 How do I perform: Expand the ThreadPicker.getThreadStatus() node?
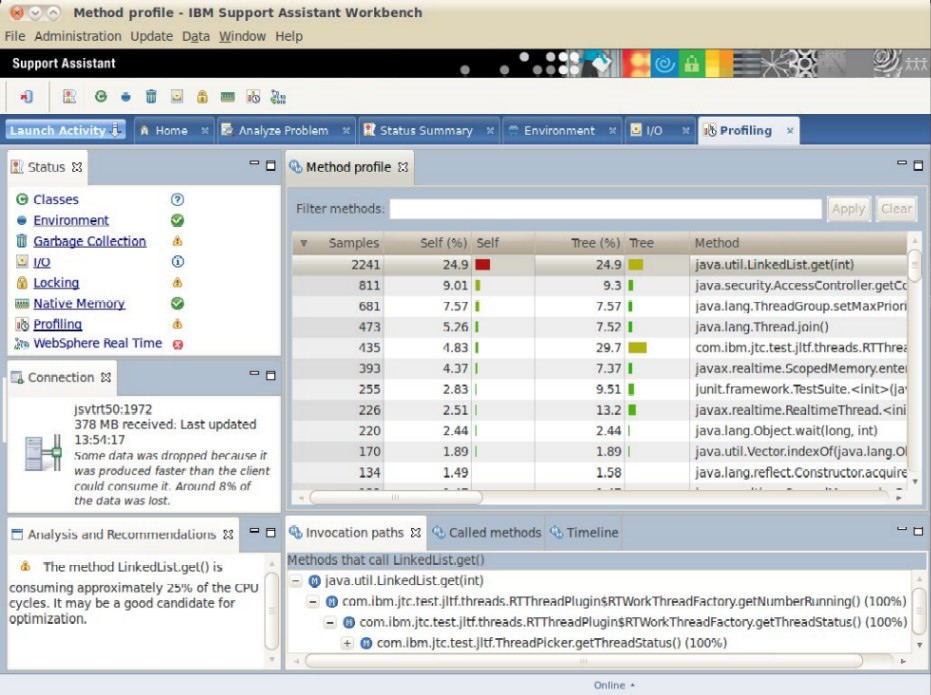(x=347, y=643)
